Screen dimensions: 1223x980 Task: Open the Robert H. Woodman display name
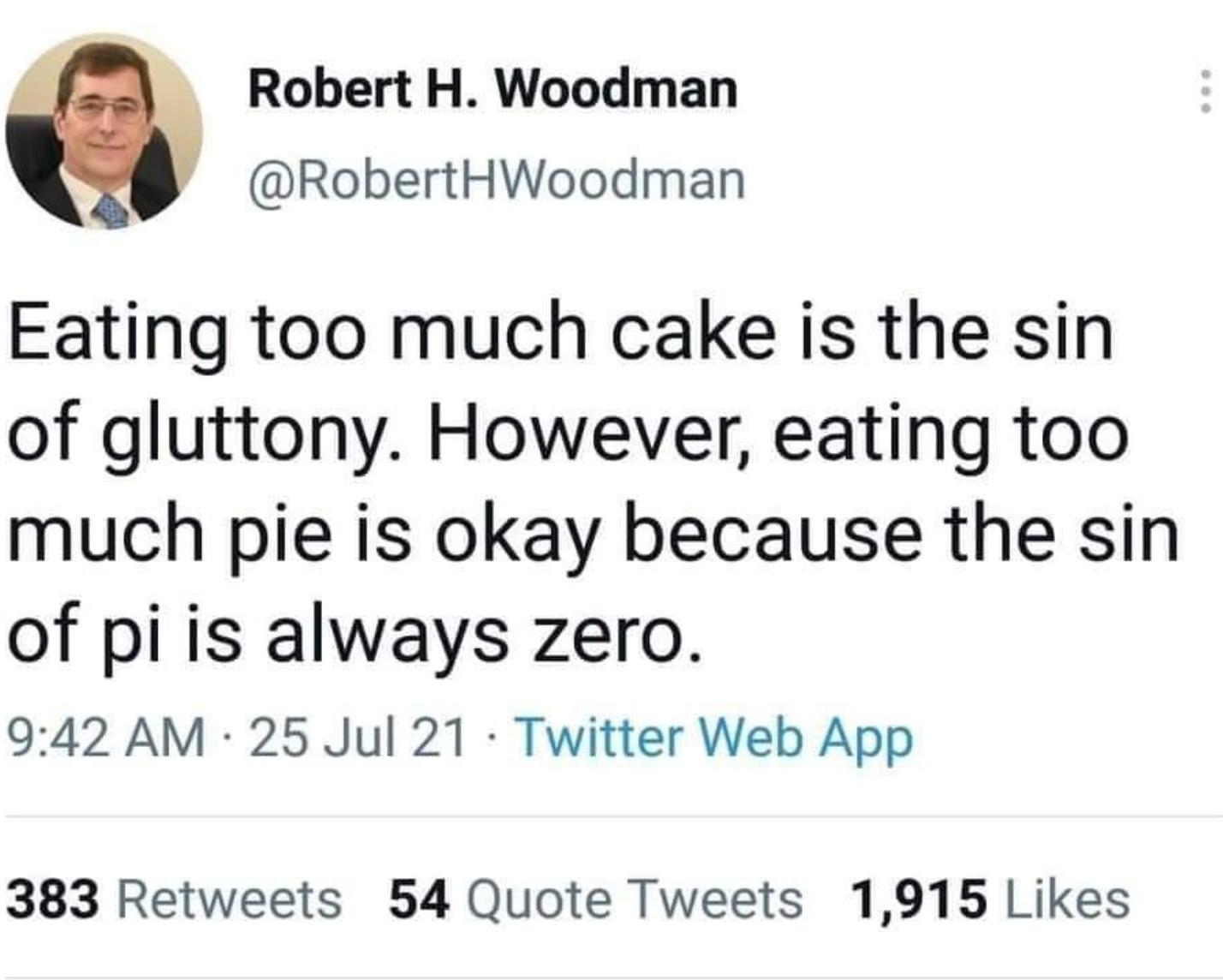[492, 89]
